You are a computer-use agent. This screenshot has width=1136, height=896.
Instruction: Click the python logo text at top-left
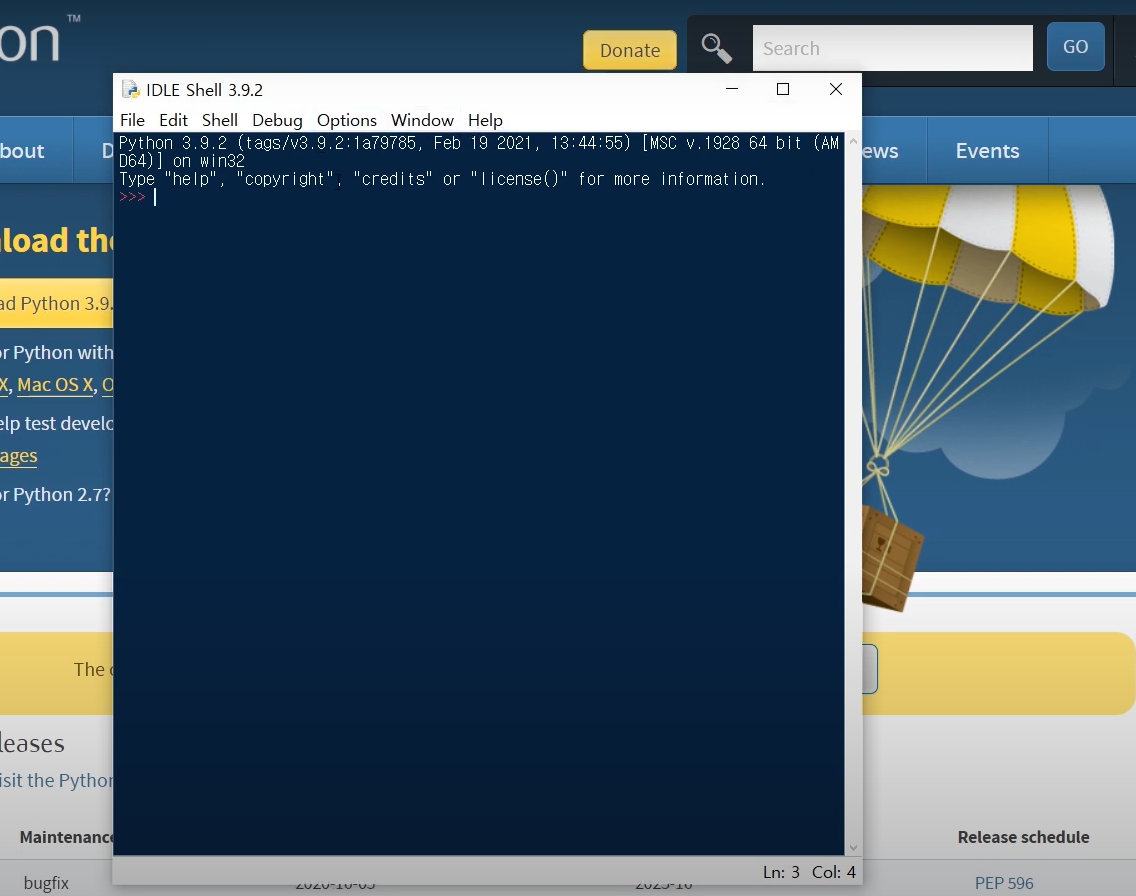click(x=30, y=41)
